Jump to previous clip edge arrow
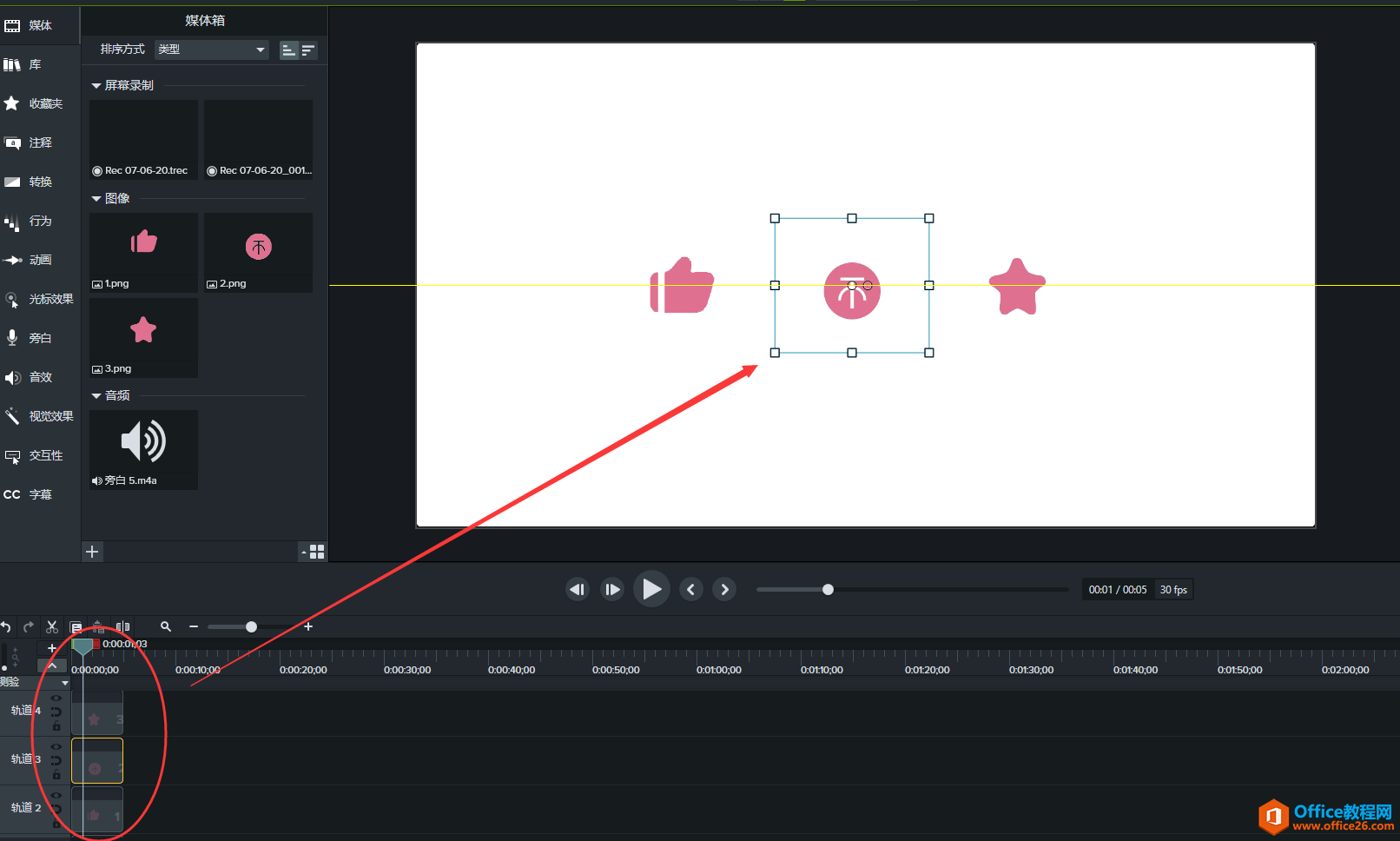This screenshot has height=841, width=1400. (691, 589)
